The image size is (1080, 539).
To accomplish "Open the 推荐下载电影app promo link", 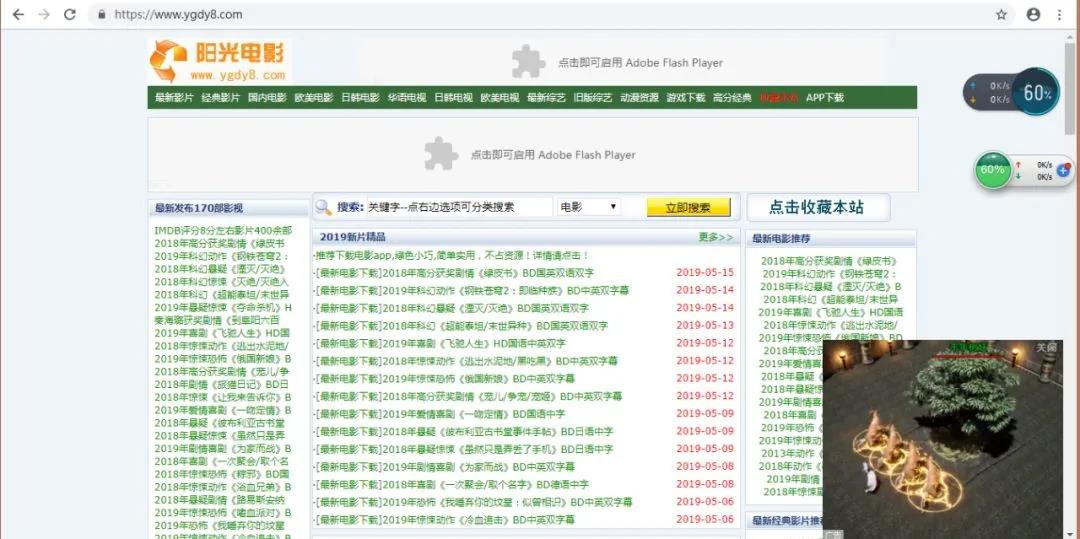I will [x=451, y=255].
